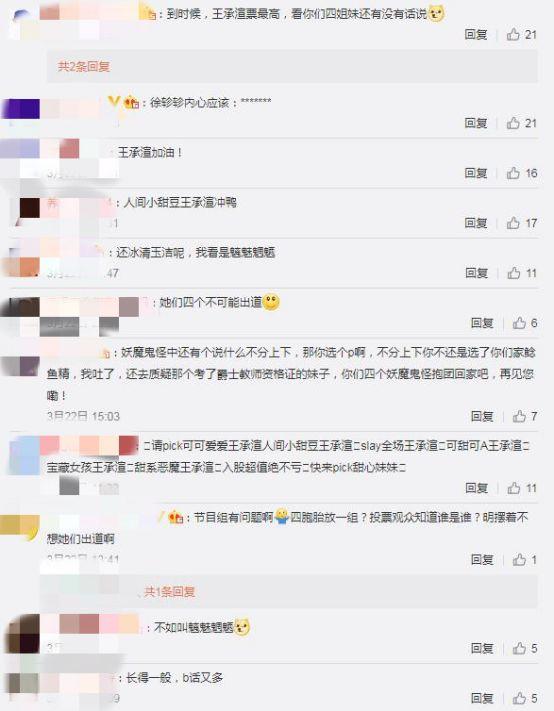Reply to the pick可可爱爱王承渲 comment
This screenshot has height=711, width=554.
476,488
